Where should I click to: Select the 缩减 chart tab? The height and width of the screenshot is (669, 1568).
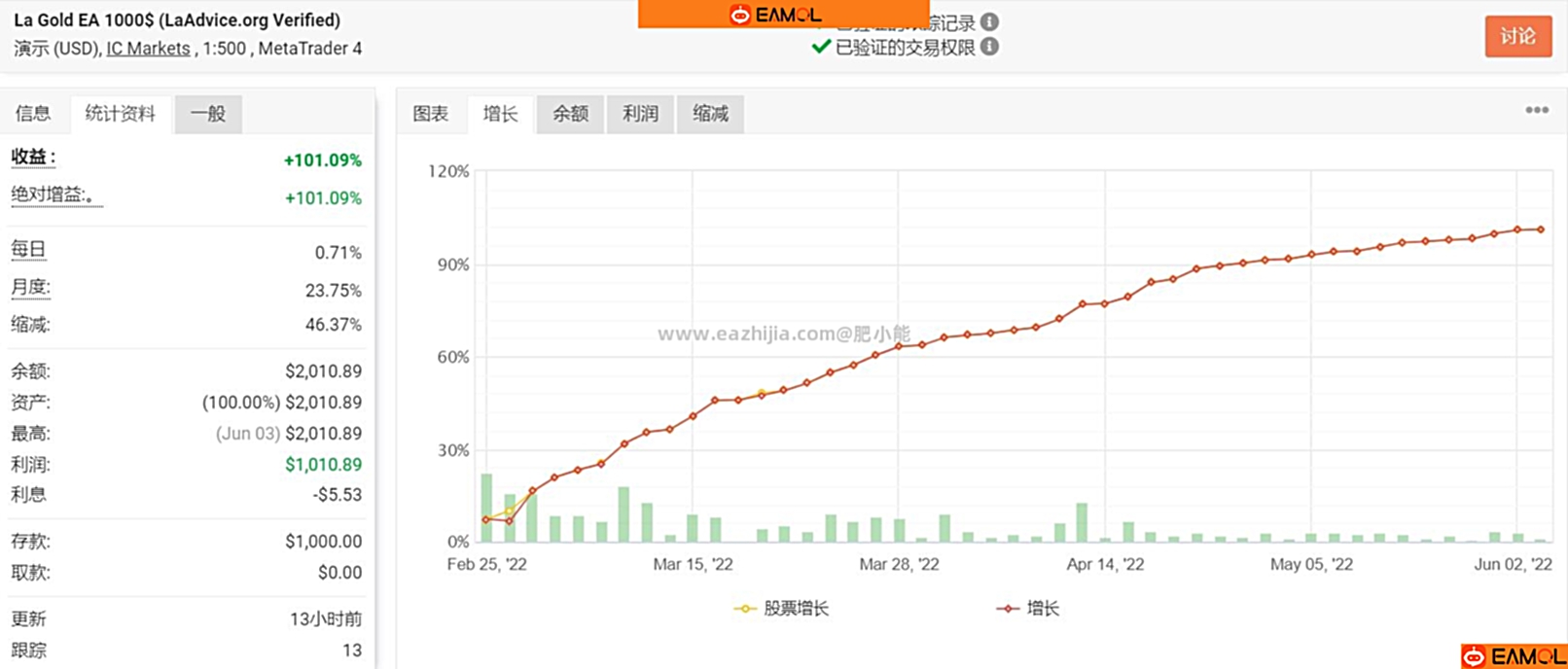coord(710,114)
